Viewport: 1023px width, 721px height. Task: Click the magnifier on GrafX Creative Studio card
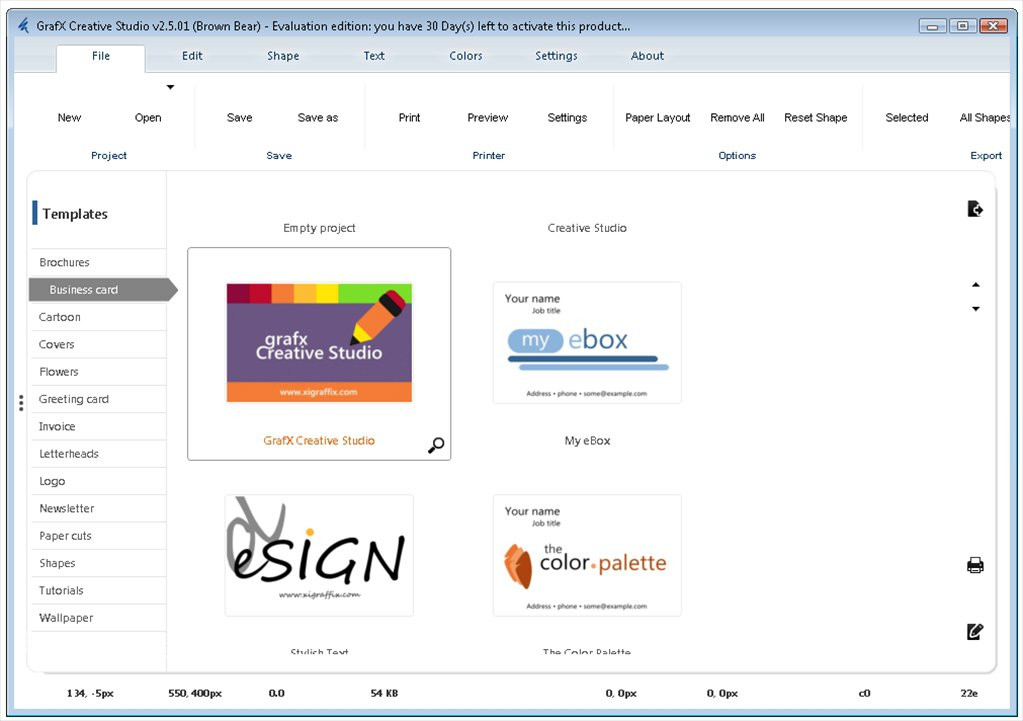pyautogui.click(x=436, y=445)
